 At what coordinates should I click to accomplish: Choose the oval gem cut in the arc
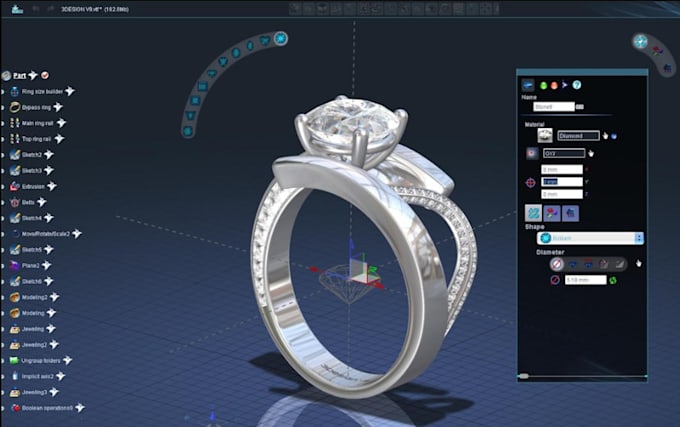pyautogui.click(x=235, y=53)
